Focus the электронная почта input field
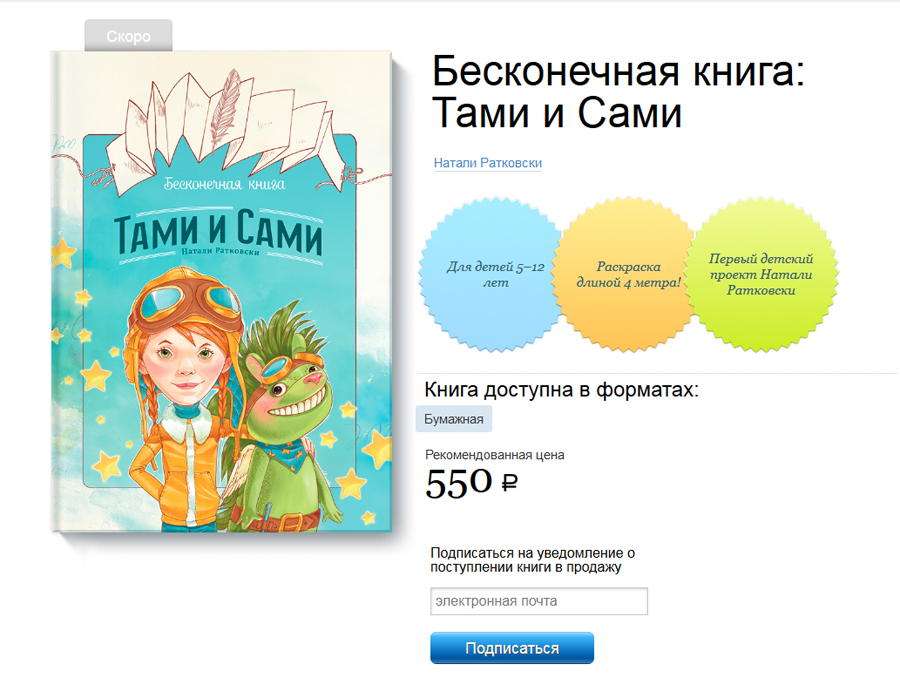 [x=539, y=601]
